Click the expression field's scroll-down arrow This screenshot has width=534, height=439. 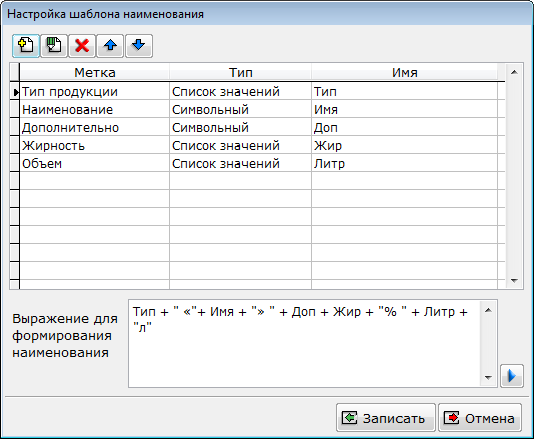click(x=488, y=378)
